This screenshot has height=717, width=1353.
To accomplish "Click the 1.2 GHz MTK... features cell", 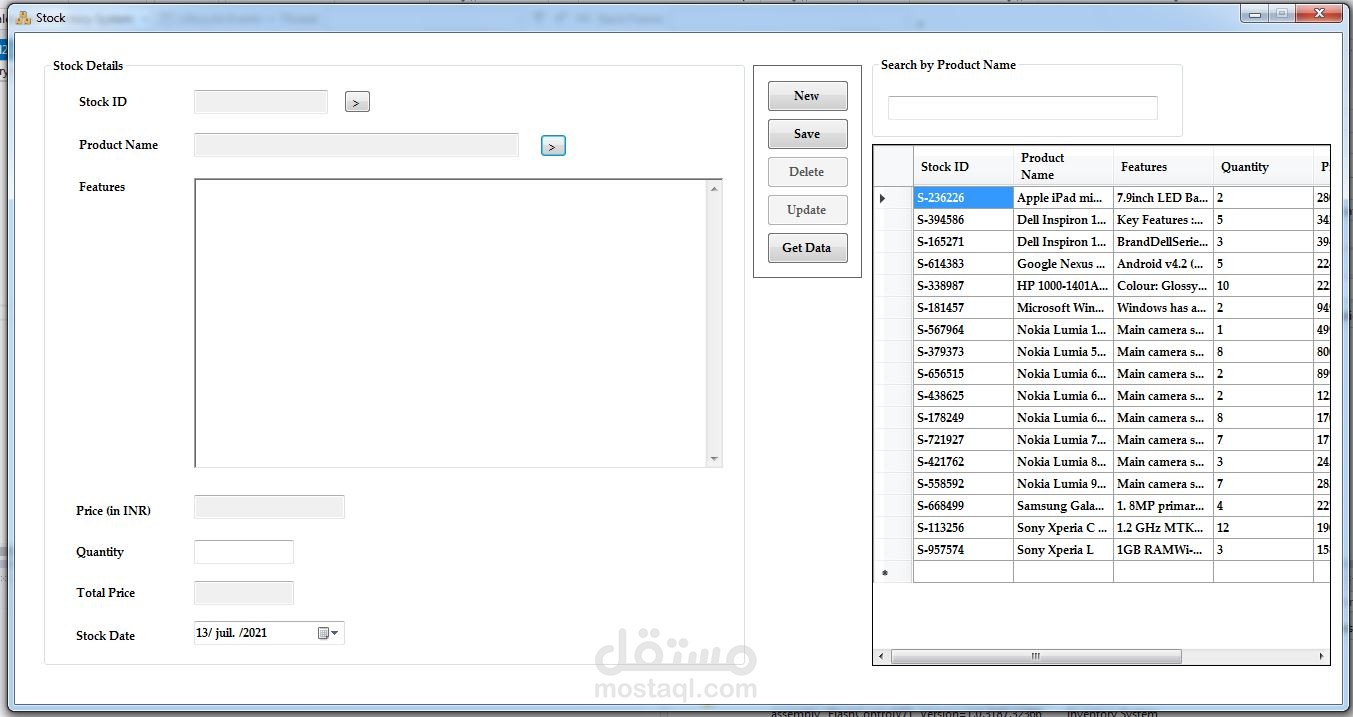I will click(1163, 528).
